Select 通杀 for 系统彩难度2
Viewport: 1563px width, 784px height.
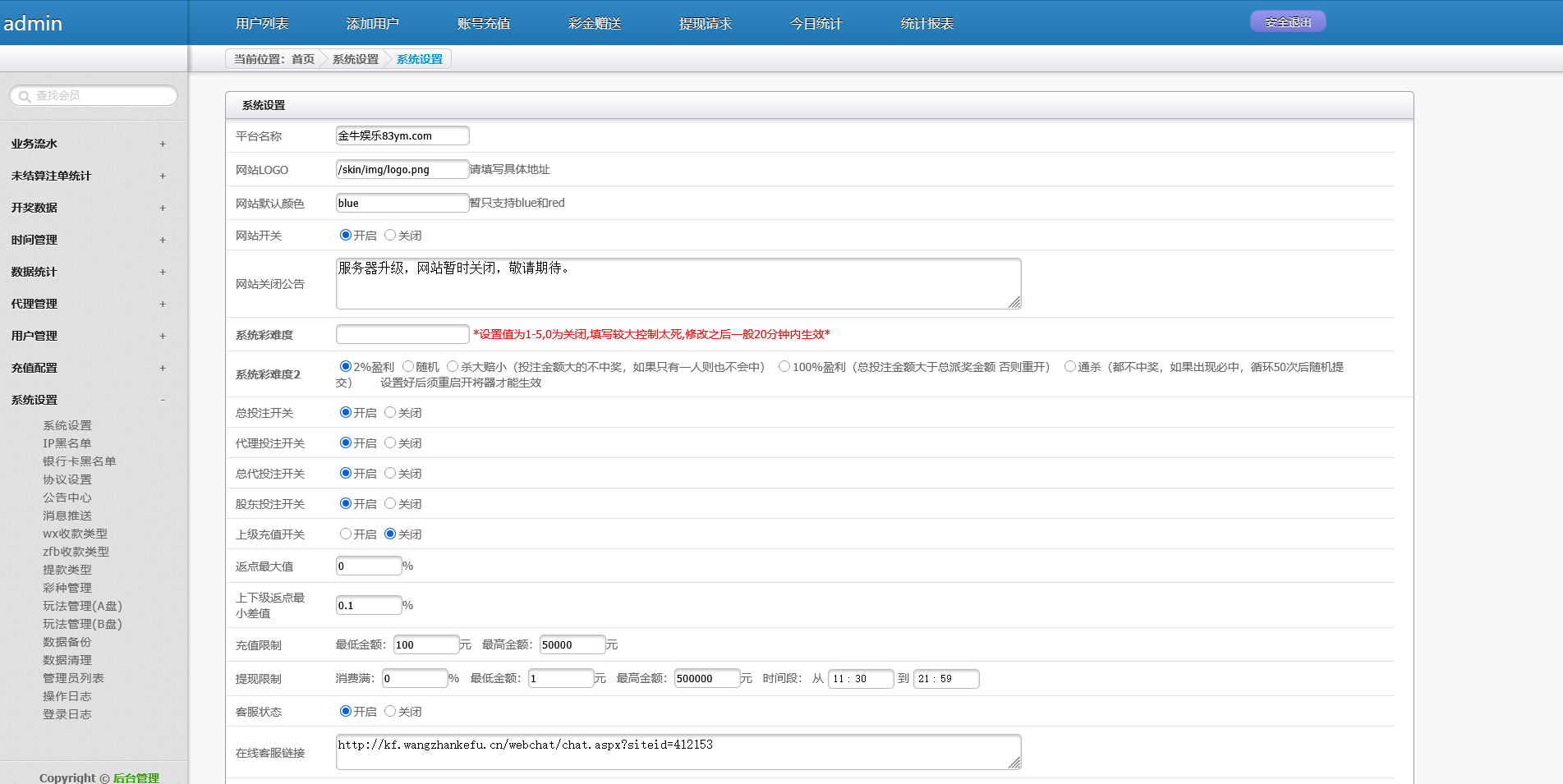pyautogui.click(x=1070, y=366)
